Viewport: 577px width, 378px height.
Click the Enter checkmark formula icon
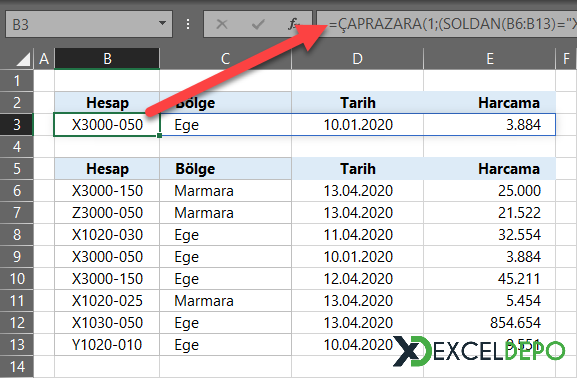tap(258, 24)
